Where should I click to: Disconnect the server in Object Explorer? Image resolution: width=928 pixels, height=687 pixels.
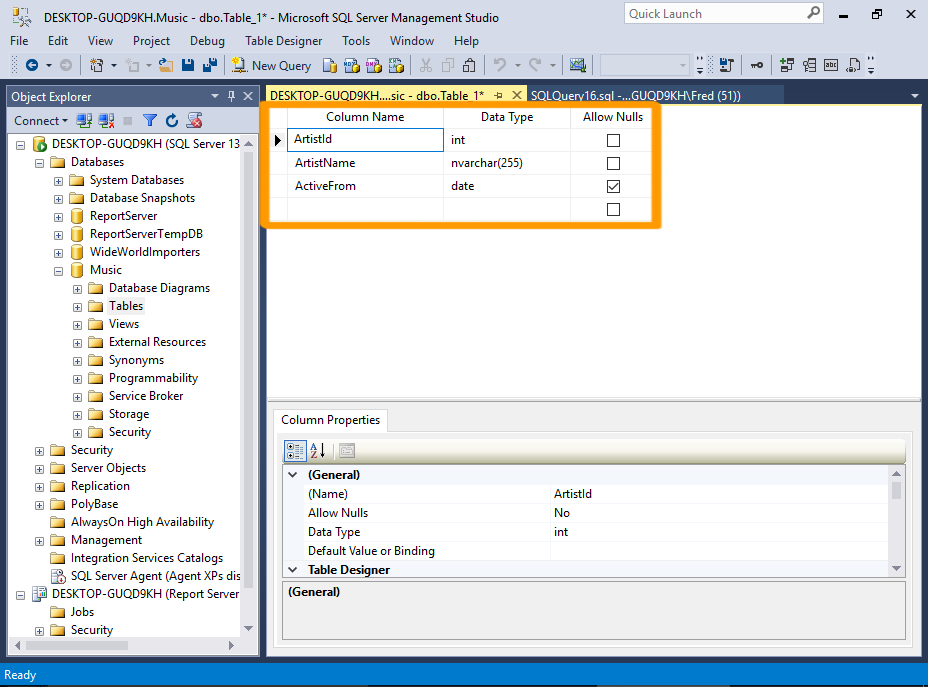[106, 119]
